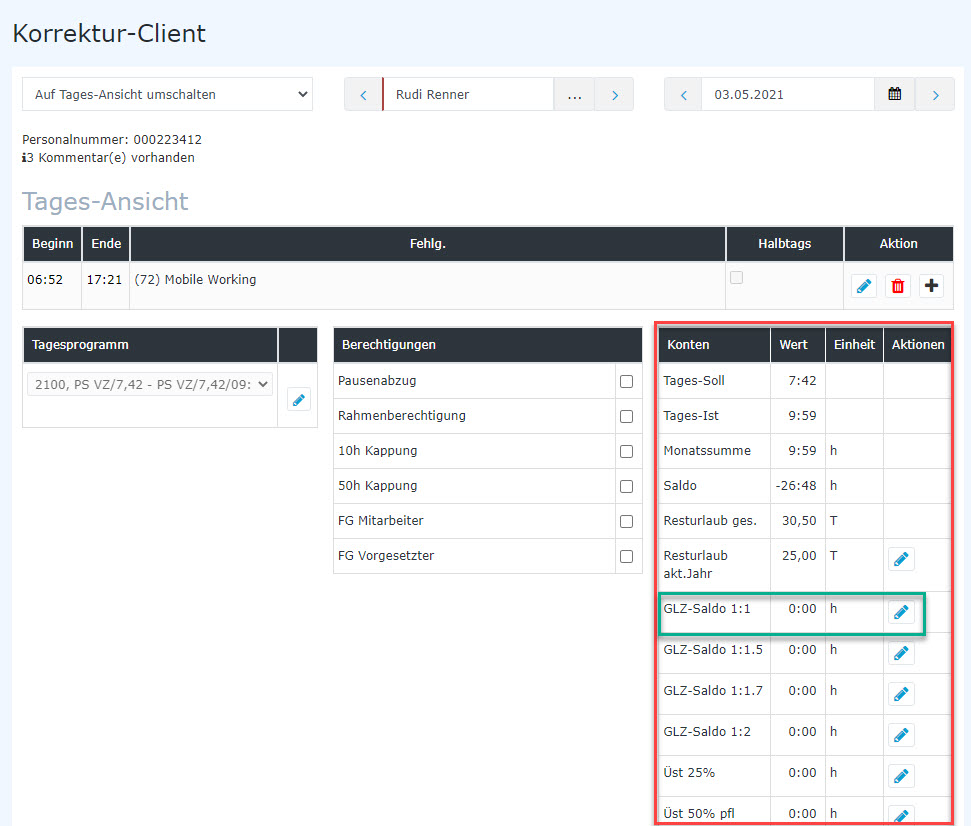Click the Rudi Renner name field
971x826 pixels.
[468, 95]
